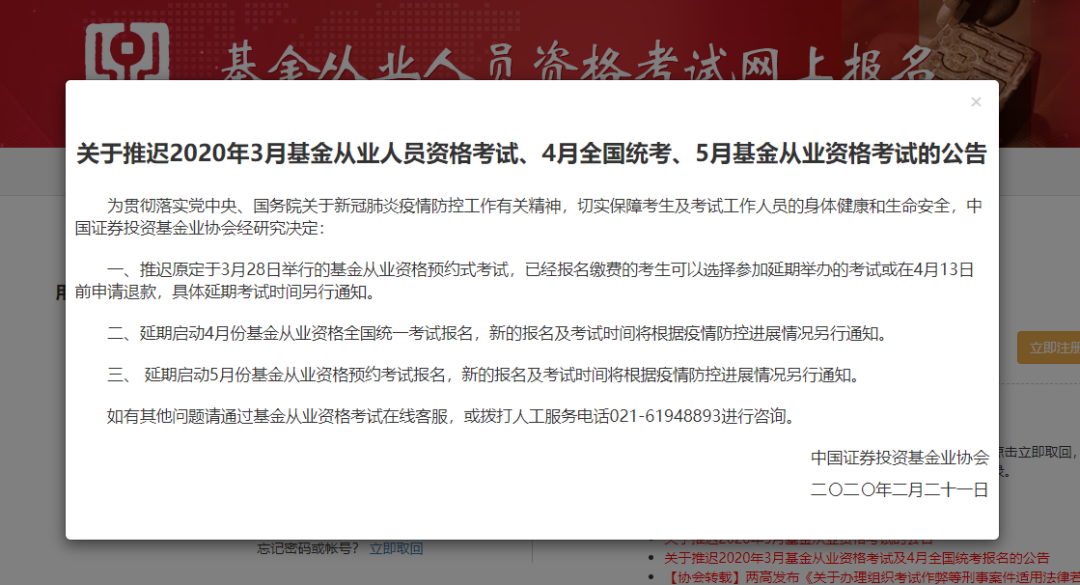Viewport: 1080px width, 585px height.
Task: Open notice 关于推迟2020年3月基金从业资格考试及4月全国统考报名的公告
Action: coord(856,558)
